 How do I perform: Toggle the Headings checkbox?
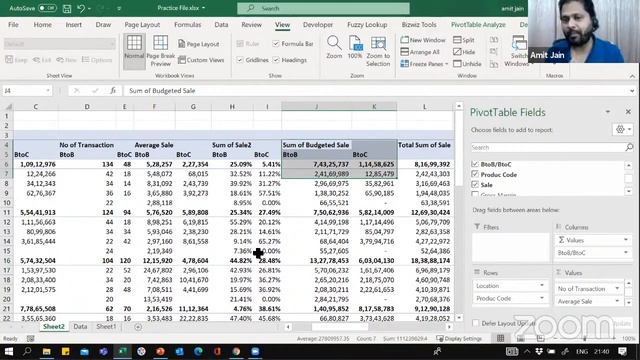click(x=276, y=60)
